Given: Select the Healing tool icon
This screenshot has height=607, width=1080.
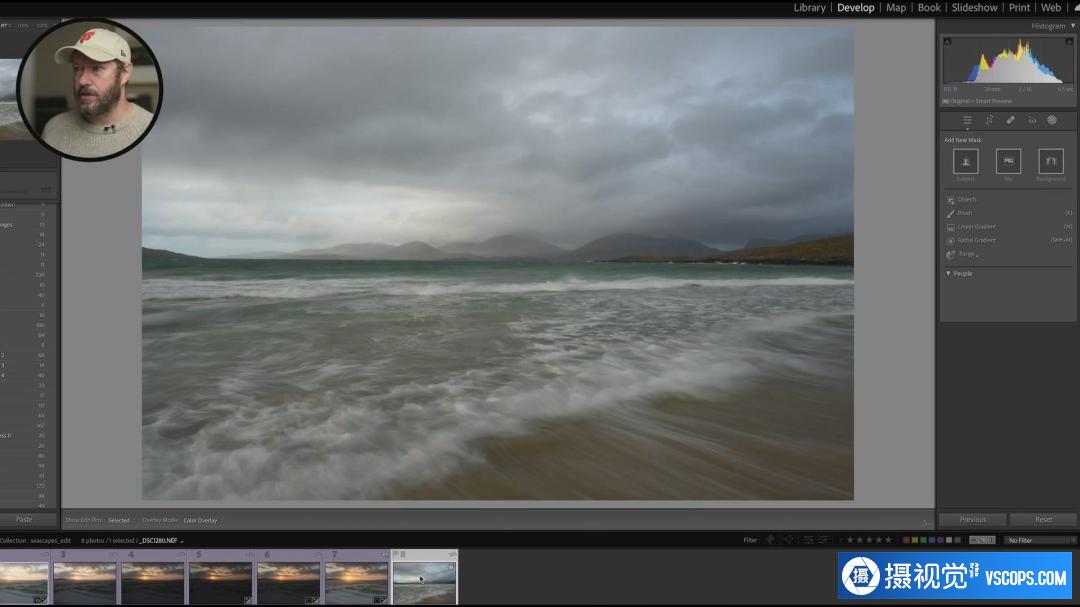Looking at the screenshot, I should (x=1010, y=120).
